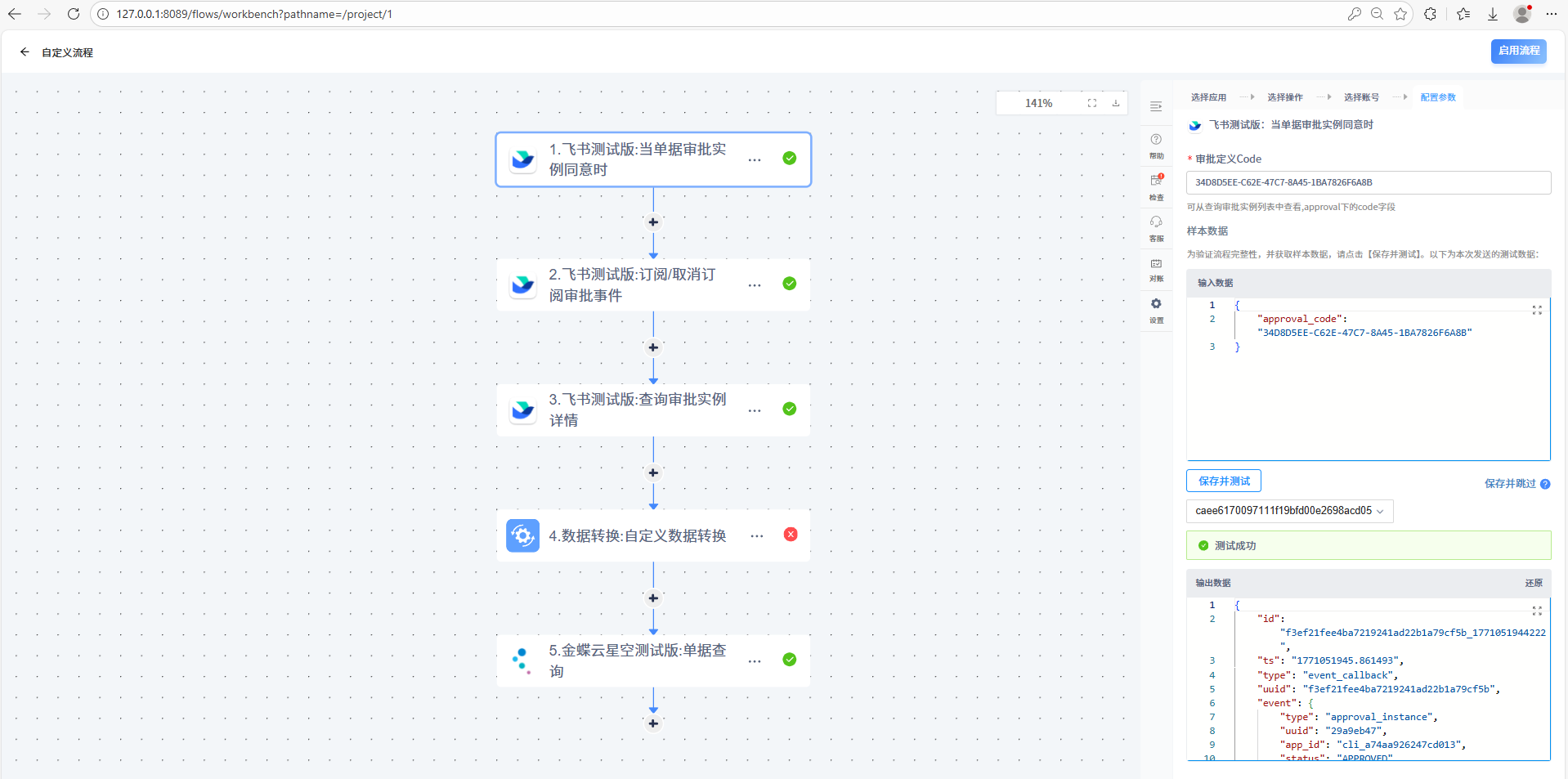The image size is (1568, 779).
Task: Open more options for step 5 node
Action: click(x=754, y=660)
